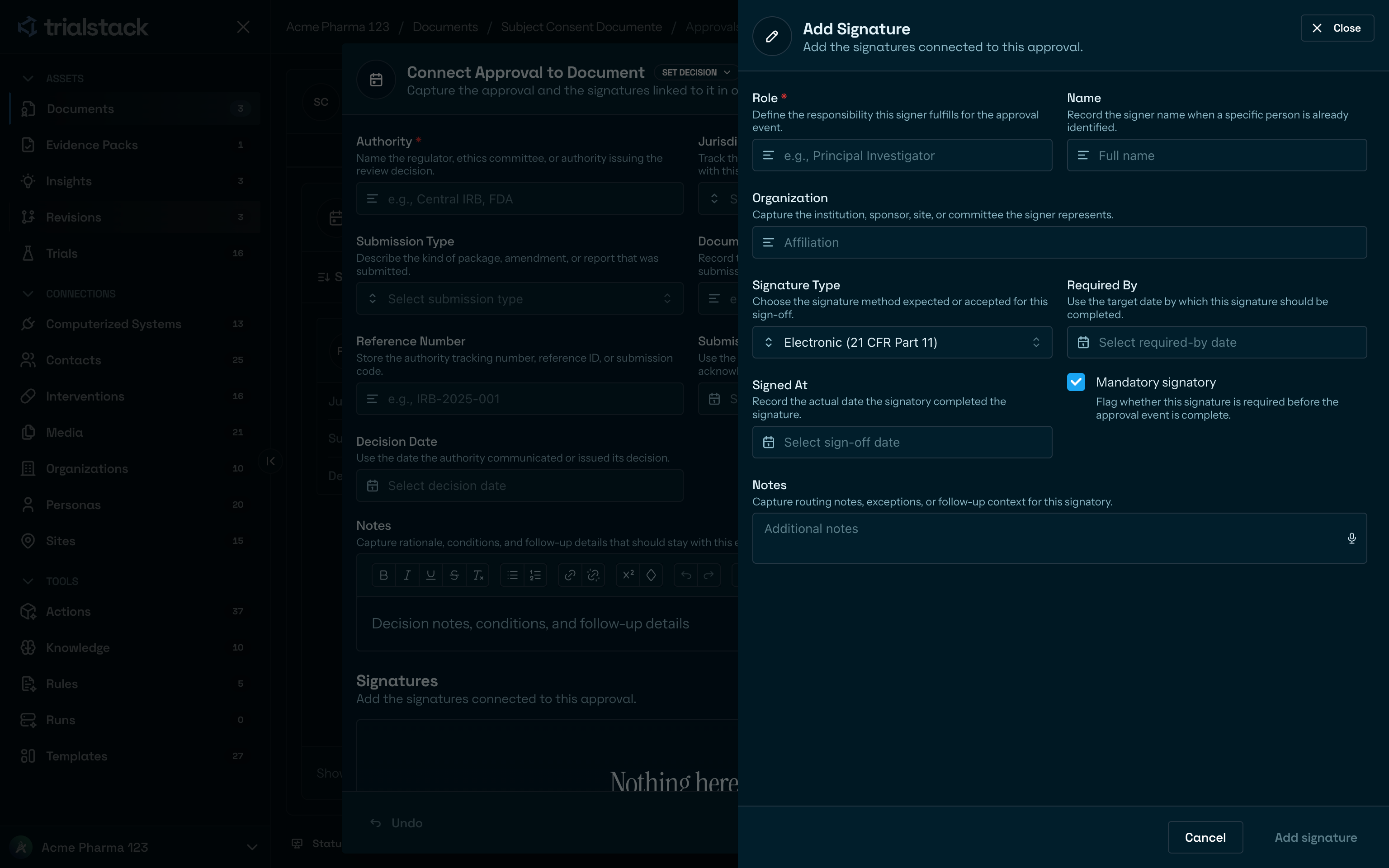The width and height of the screenshot is (1389, 868).
Task: Click the Sites sidebar icon
Action: [28, 541]
